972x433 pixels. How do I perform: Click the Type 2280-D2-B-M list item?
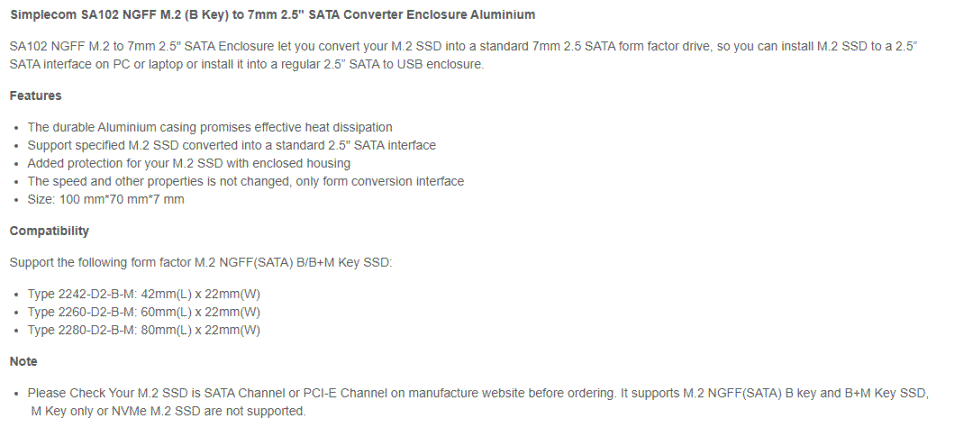pos(144,330)
